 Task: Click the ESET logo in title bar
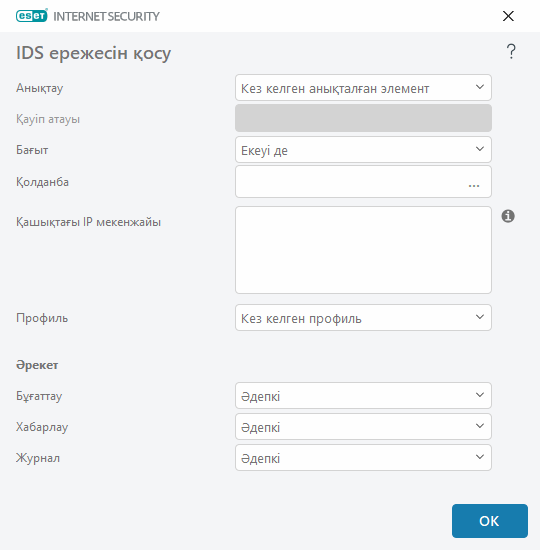(32, 16)
